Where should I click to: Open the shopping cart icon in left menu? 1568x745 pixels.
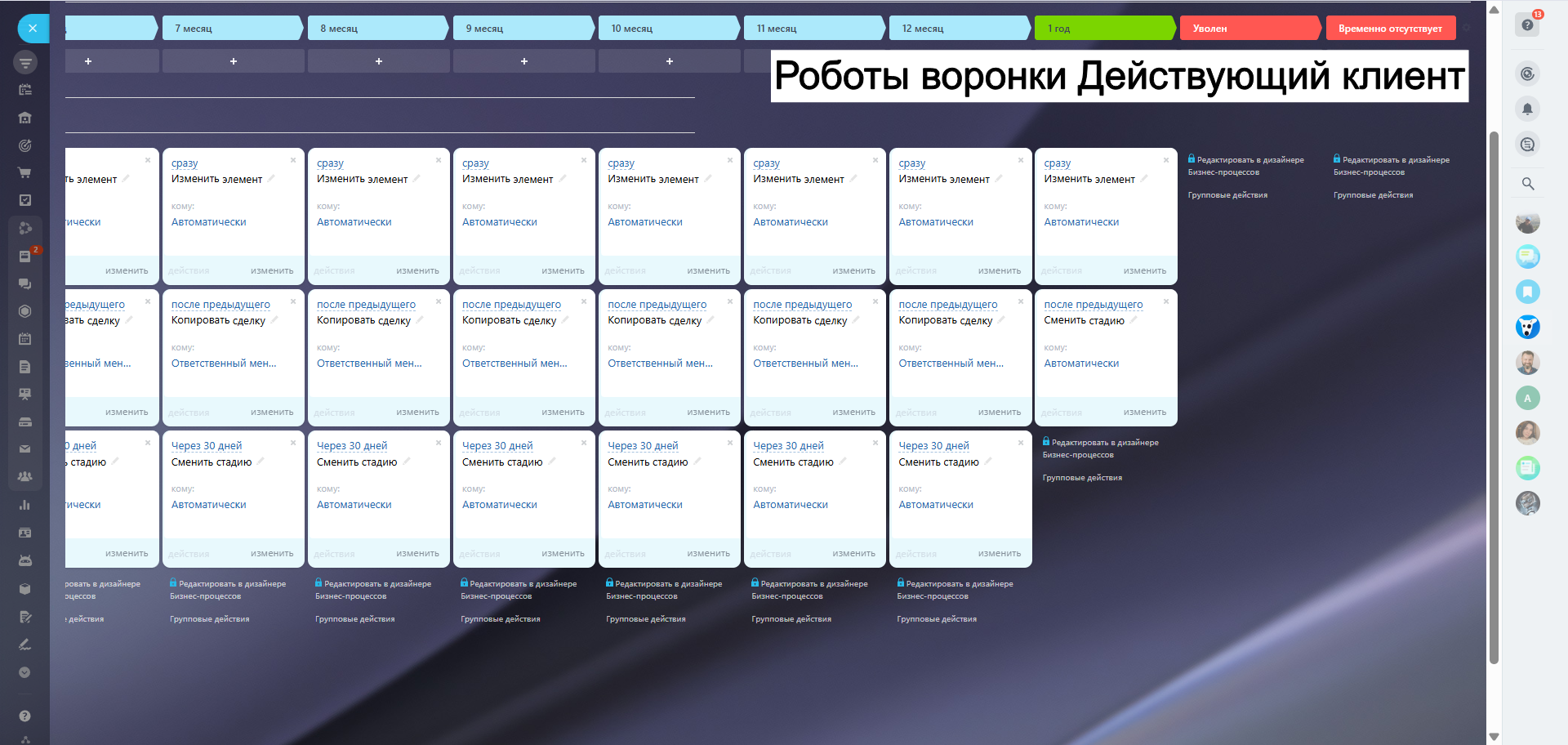(x=24, y=173)
